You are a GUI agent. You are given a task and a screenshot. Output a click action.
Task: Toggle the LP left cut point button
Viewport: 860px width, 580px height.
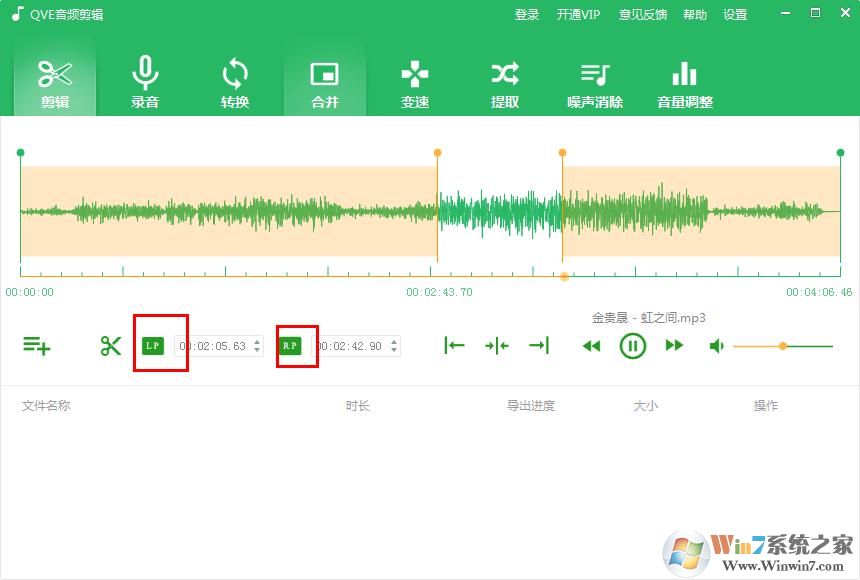[152, 343]
